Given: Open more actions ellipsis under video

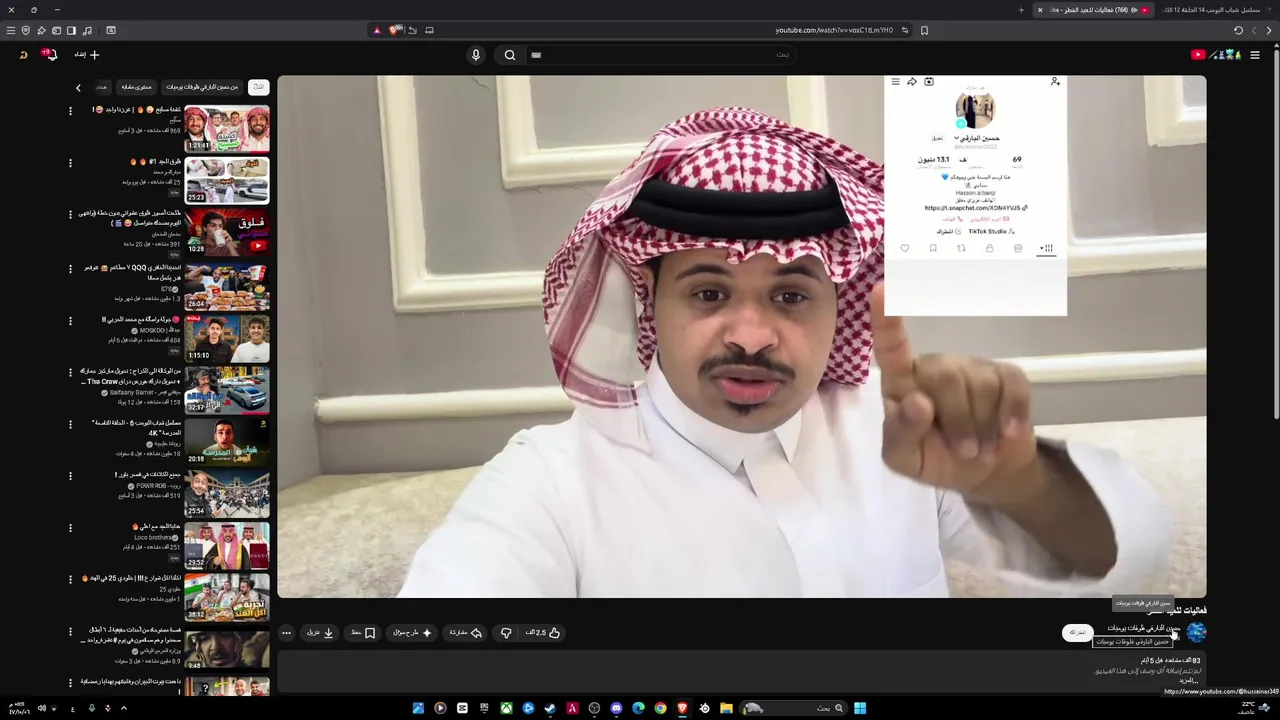Looking at the screenshot, I should coord(286,632).
